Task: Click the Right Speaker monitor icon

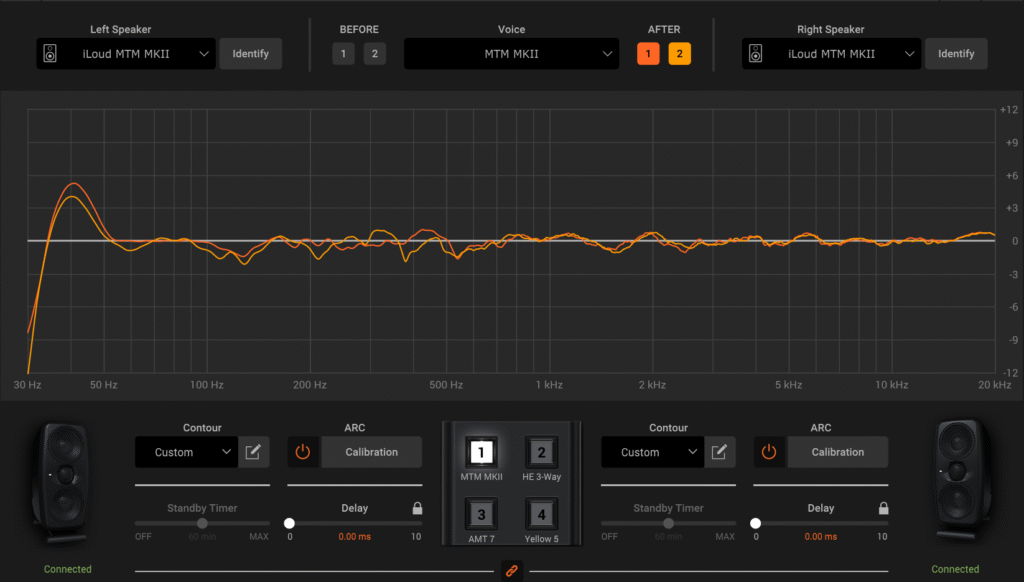Action: tap(756, 54)
